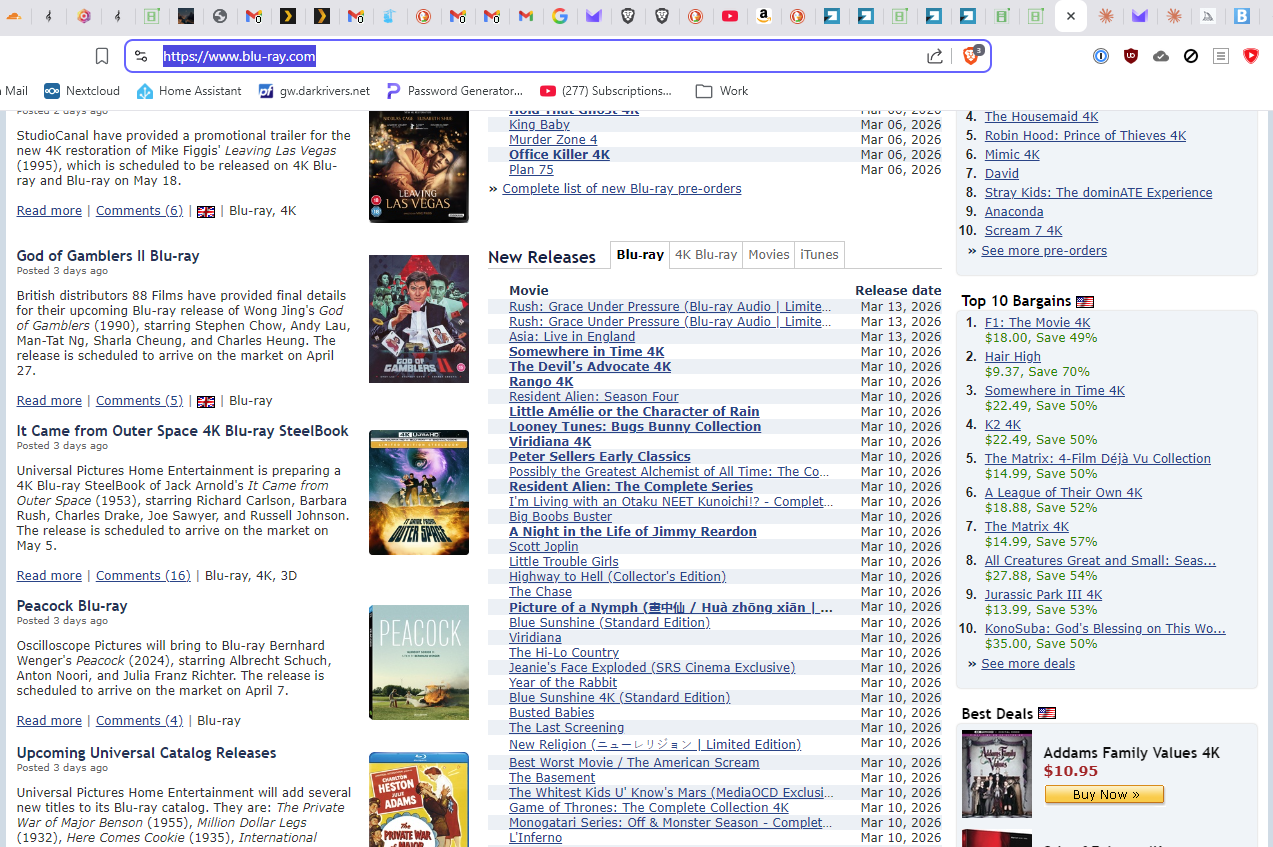Select the Movies tab in New Releases
1273x847 pixels.
coord(769,255)
